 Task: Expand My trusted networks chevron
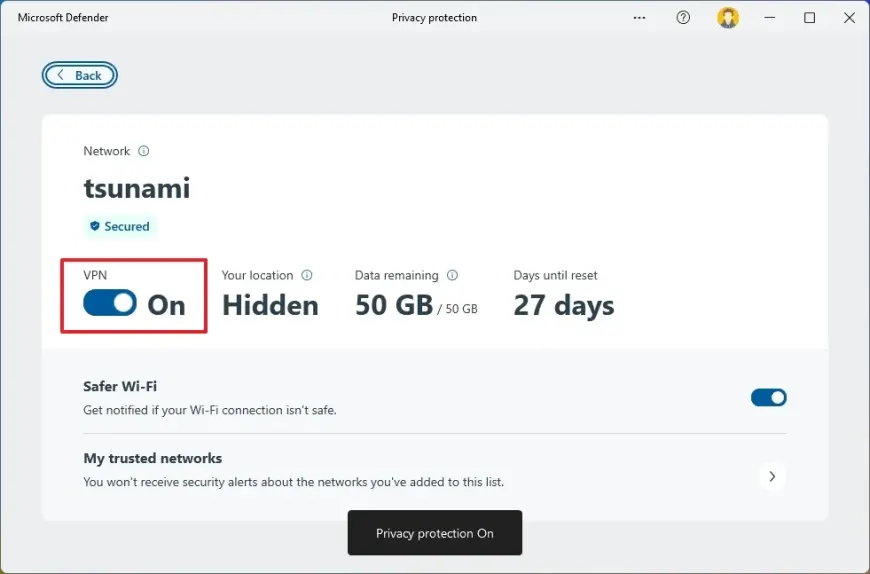point(772,477)
